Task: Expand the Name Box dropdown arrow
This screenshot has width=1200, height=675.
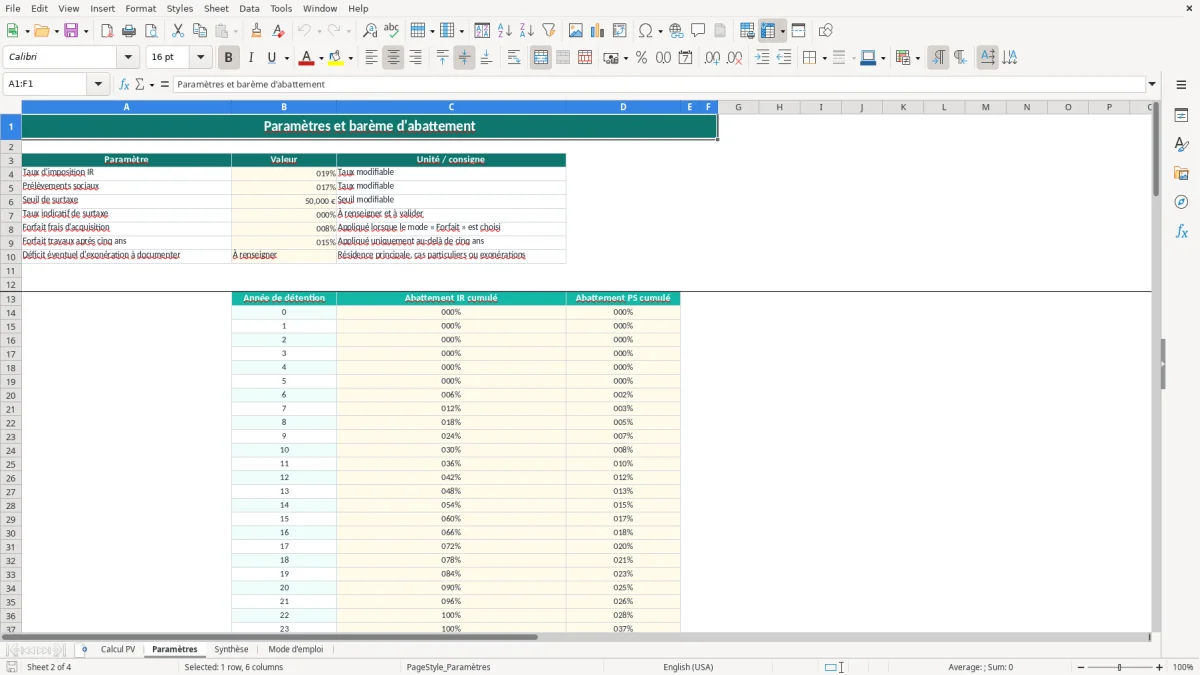Action: point(99,84)
